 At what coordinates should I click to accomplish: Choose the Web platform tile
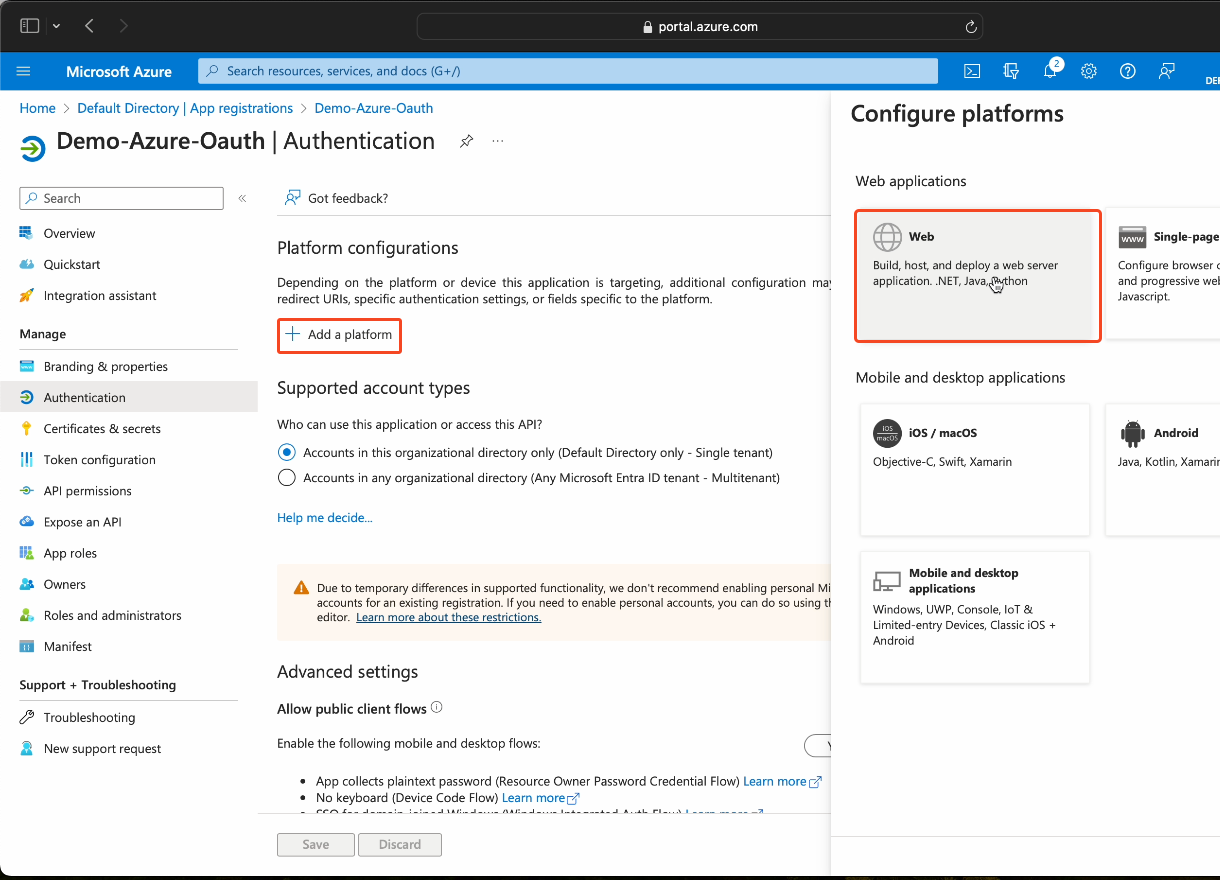click(977, 275)
